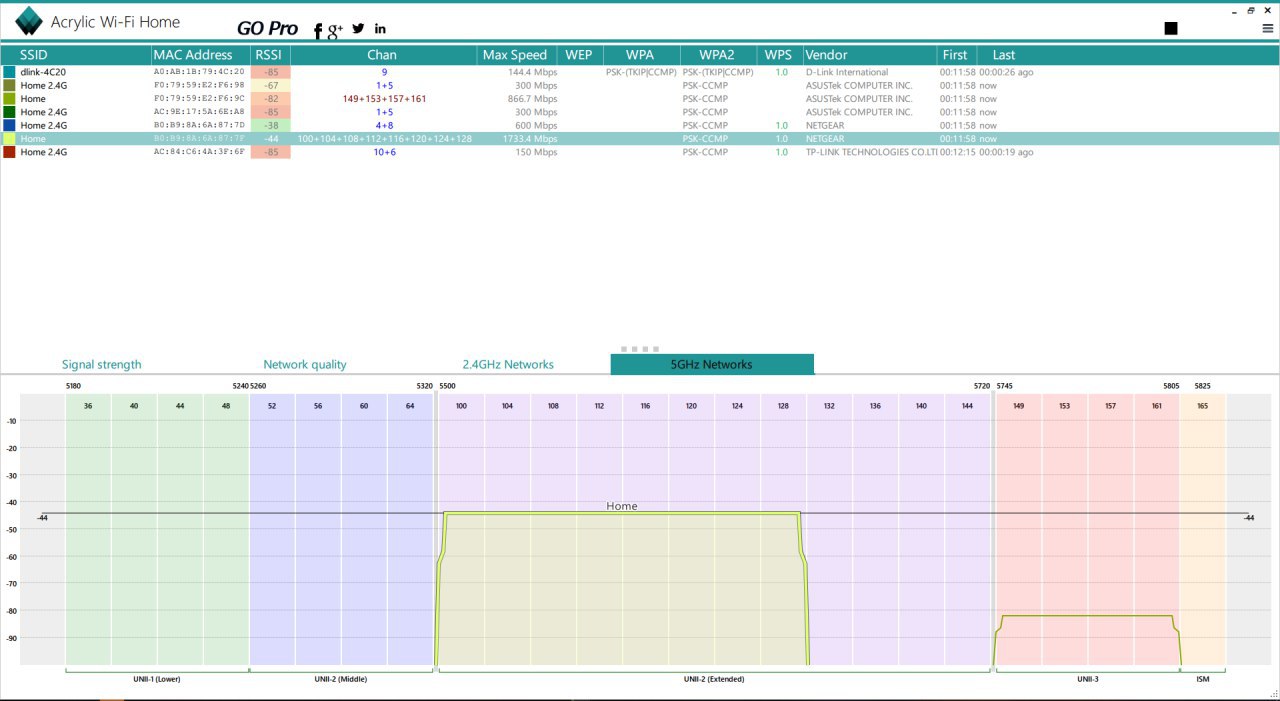Open the Facebook social link icon
The width and height of the screenshot is (1280, 701).
tap(318, 31)
